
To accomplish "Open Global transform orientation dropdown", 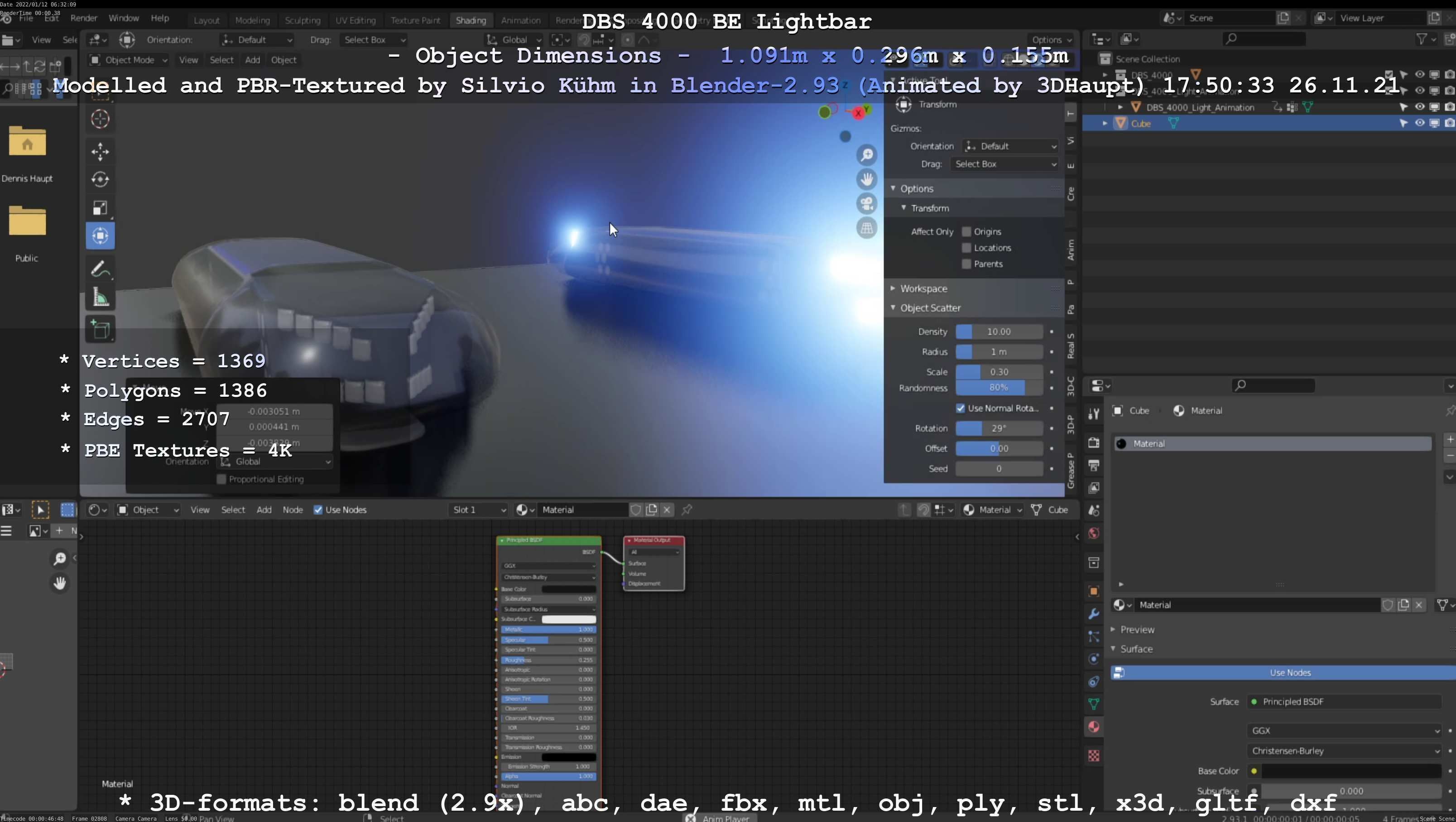I will (x=514, y=39).
